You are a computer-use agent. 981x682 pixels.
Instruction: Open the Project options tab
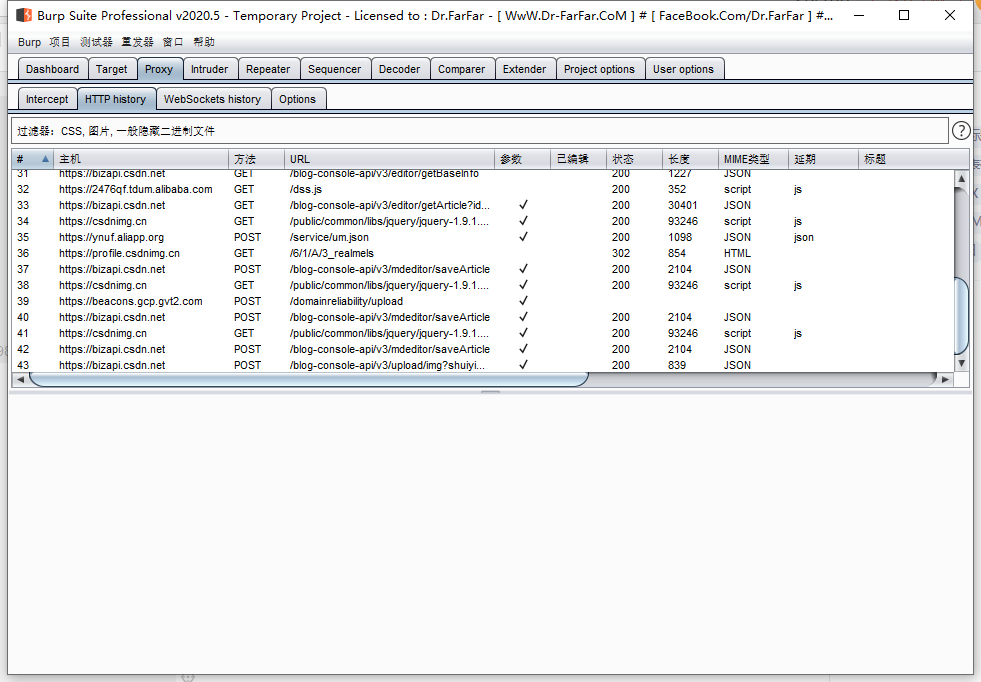599,69
